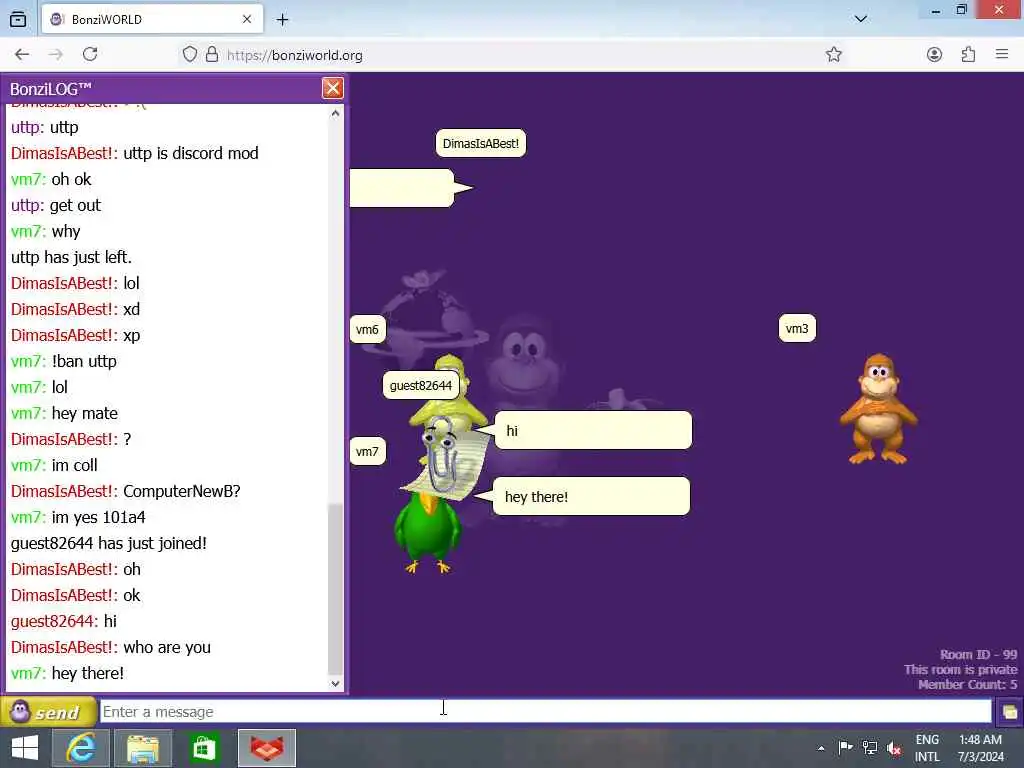
Task: Go back with the browser back arrow
Action: tap(22, 55)
